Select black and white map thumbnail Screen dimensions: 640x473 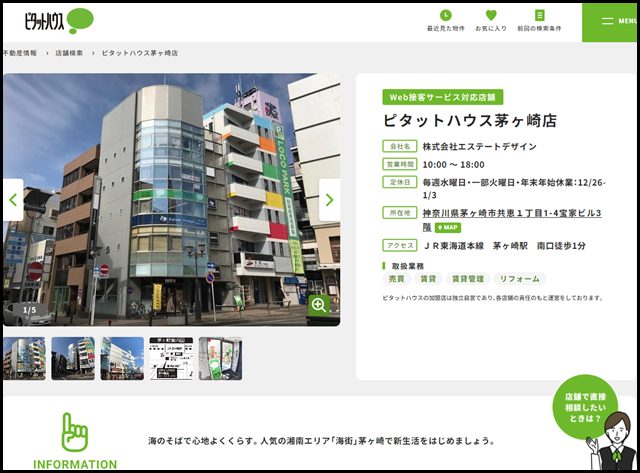coord(171,359)
